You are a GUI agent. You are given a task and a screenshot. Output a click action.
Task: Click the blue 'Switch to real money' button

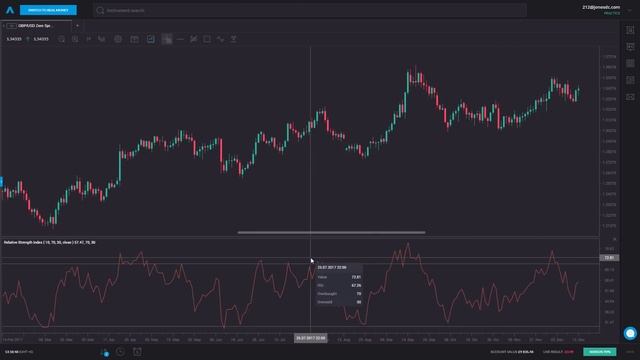point(48,10)
